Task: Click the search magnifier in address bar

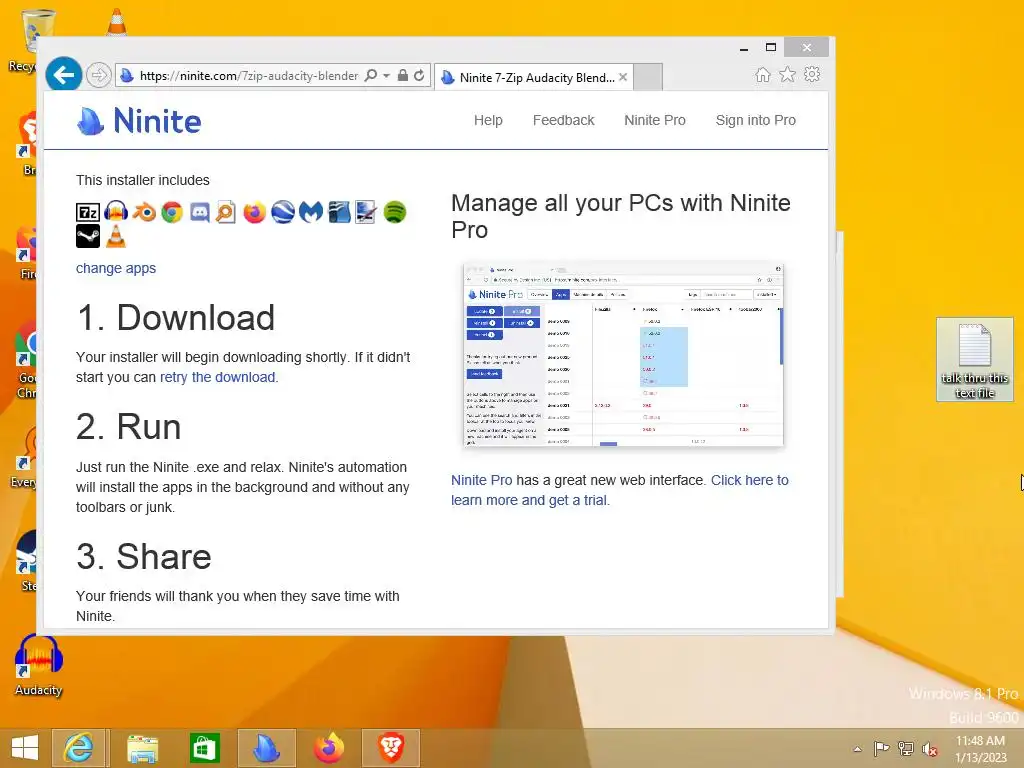Action: (x=371, y=76)
